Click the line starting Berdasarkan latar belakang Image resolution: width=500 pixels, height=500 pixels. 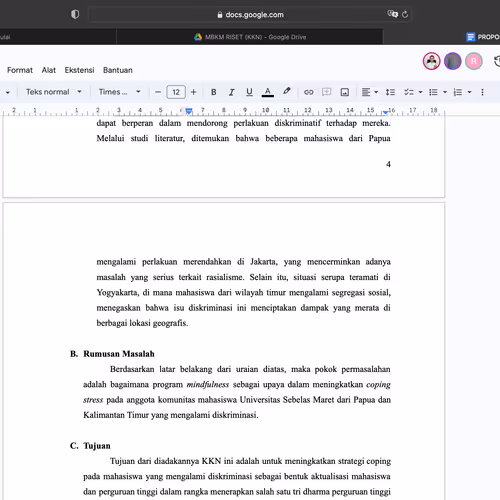coord(250,369)
